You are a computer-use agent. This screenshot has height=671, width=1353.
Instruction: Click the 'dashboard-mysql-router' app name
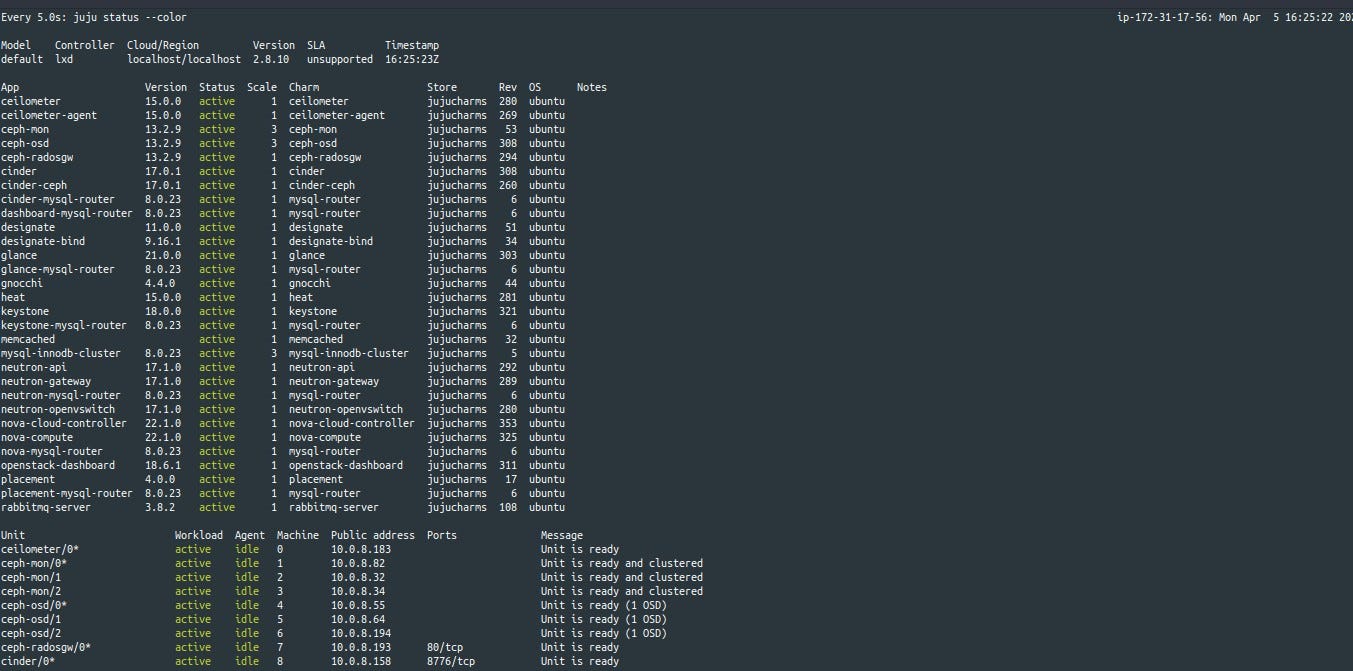tap(67, 213)
